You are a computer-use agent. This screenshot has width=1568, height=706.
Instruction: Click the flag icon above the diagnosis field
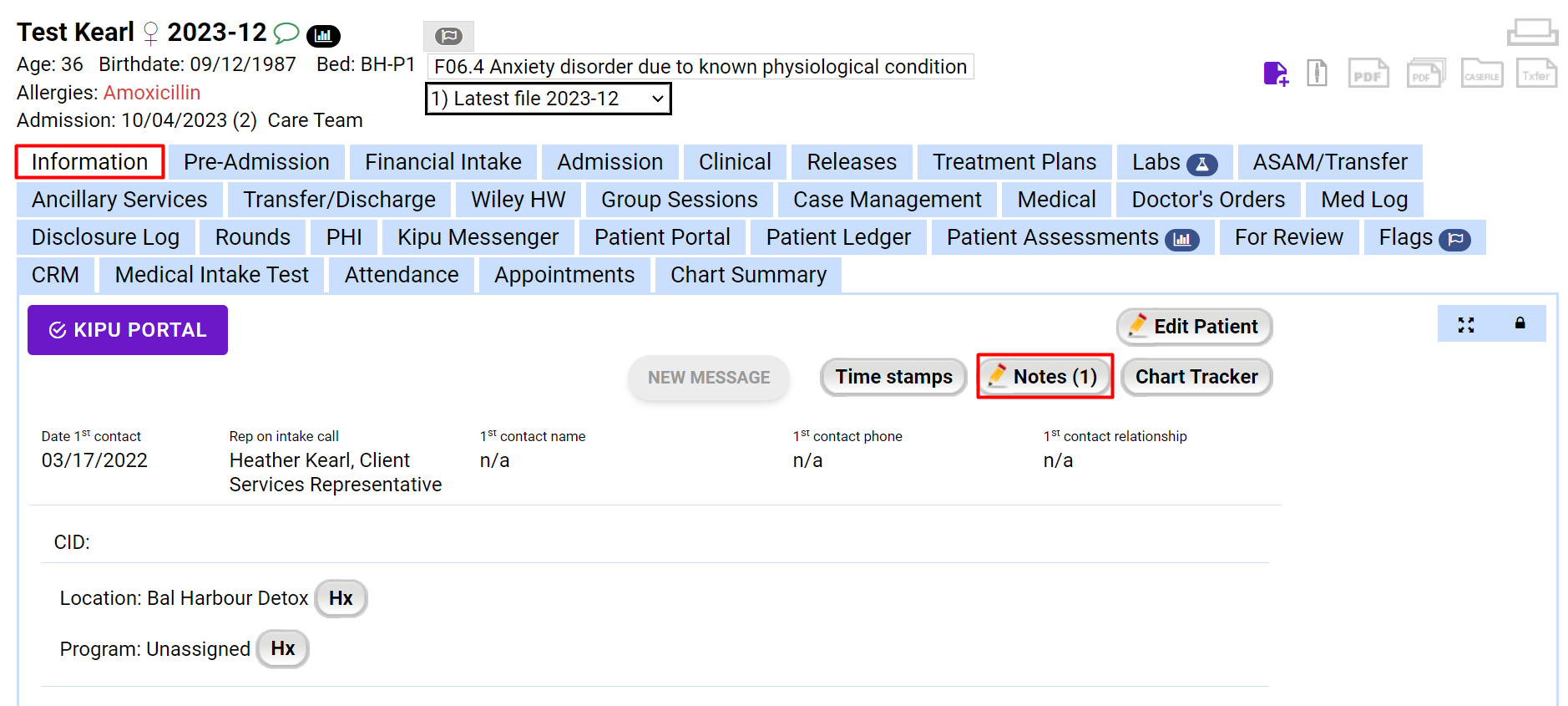pos(450,36)
